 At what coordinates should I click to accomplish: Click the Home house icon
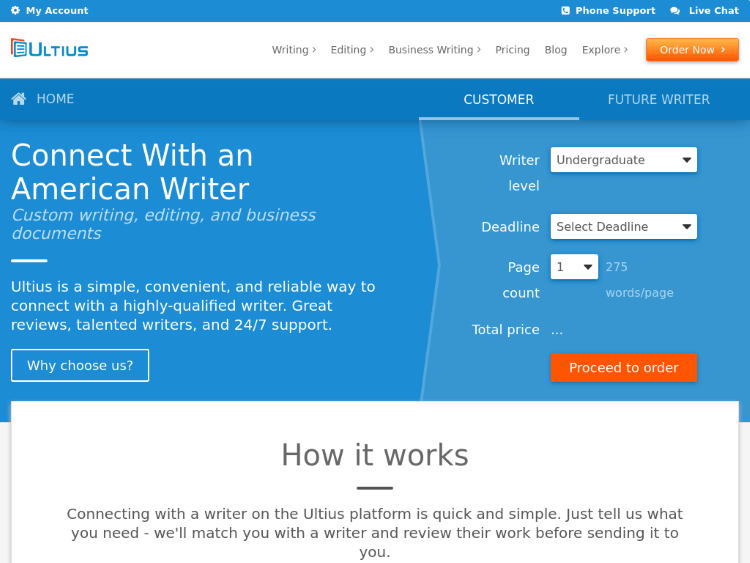pyautogui.click(x=19, y=99)
